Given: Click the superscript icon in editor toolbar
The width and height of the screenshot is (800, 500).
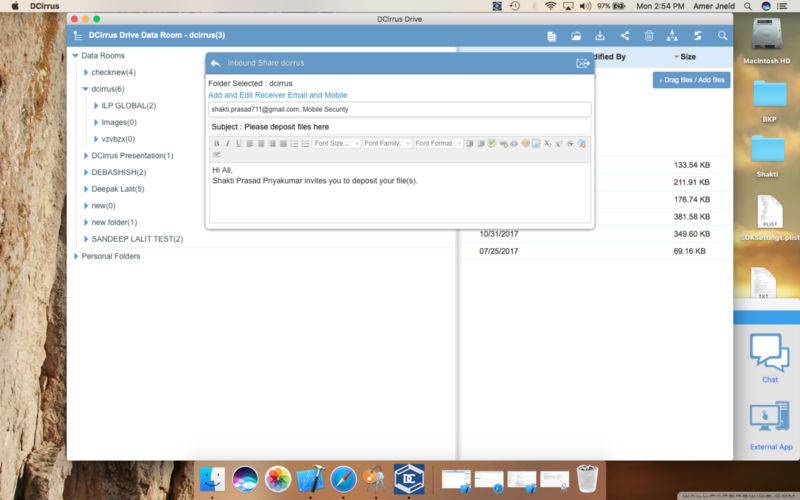Looking at the screenshot, I should pyautogui.click(x=559, y=143).
